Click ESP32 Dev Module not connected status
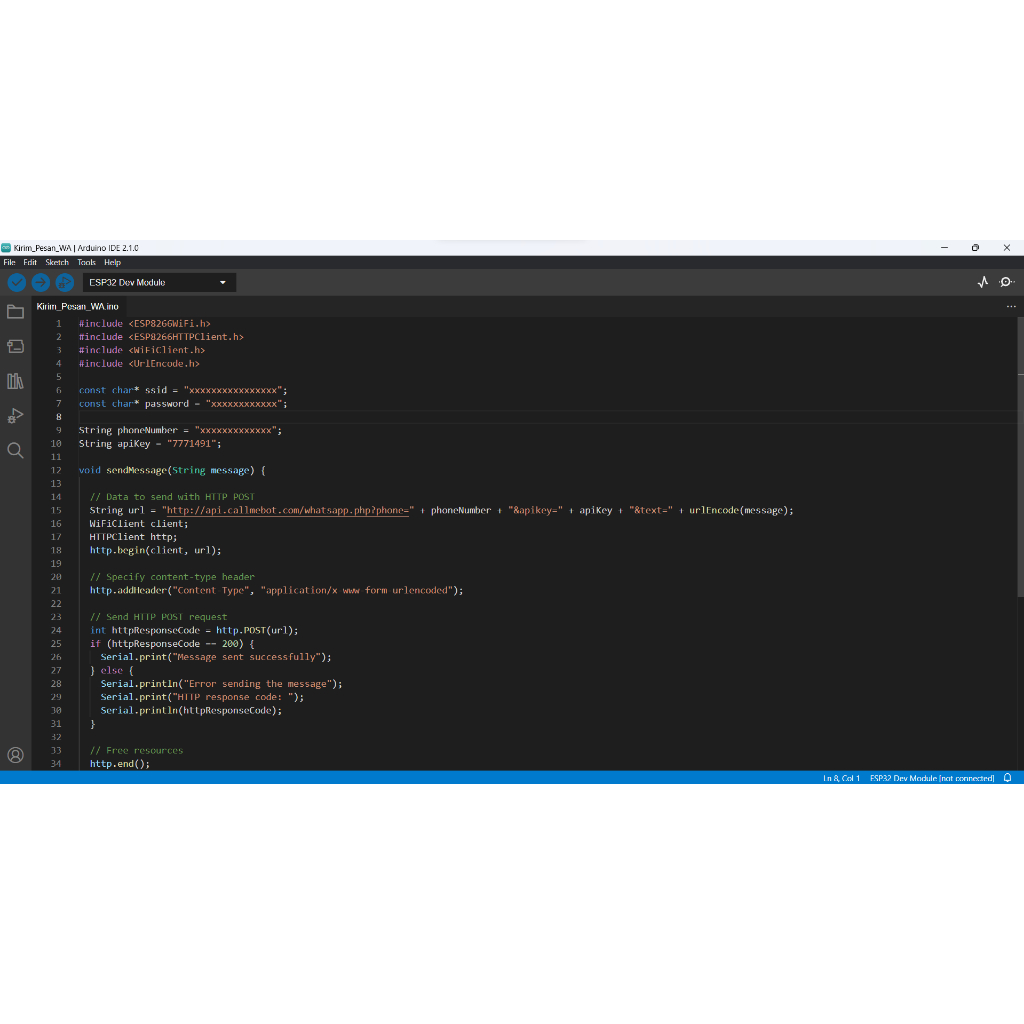The image size is (1024, 1024). (x=932, y=778)
